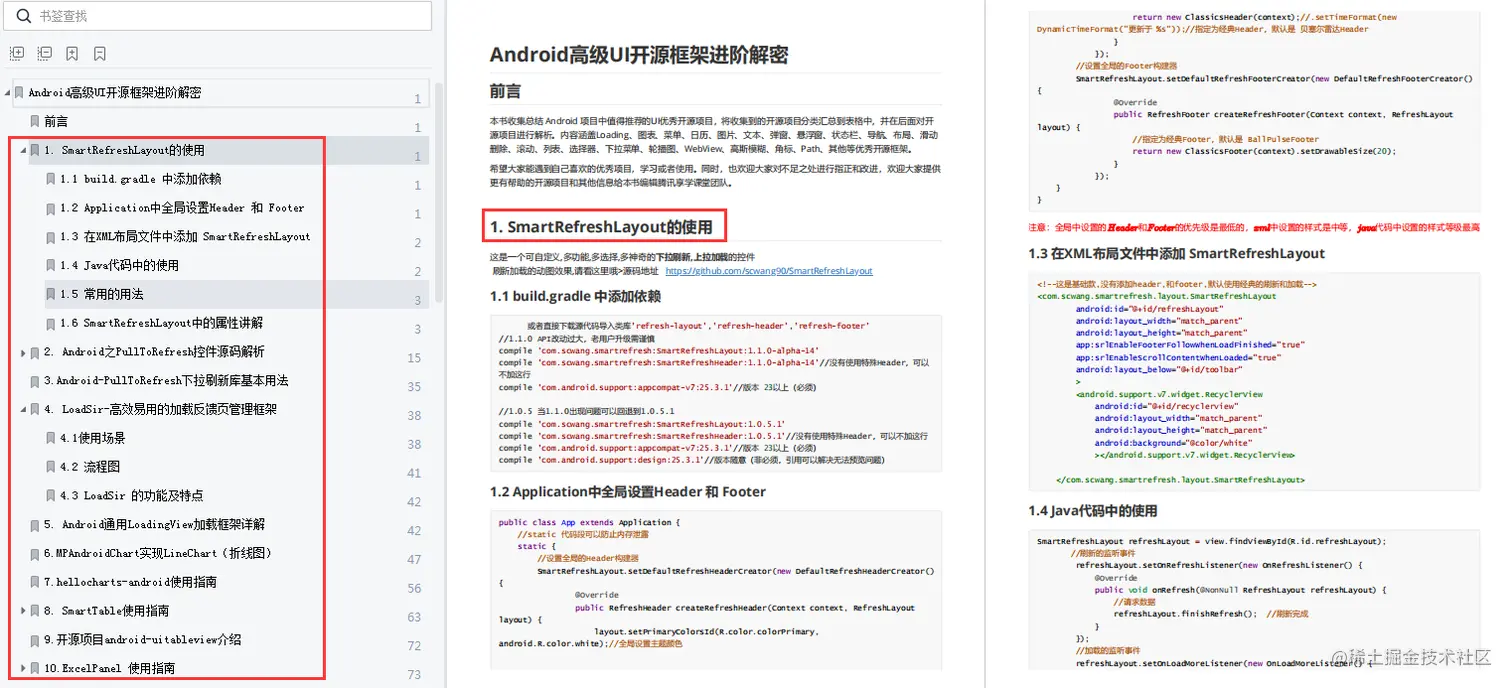Click page number 63 in bookmark list
Viewport: 1512px width, 688px height.
pos(414,618)
